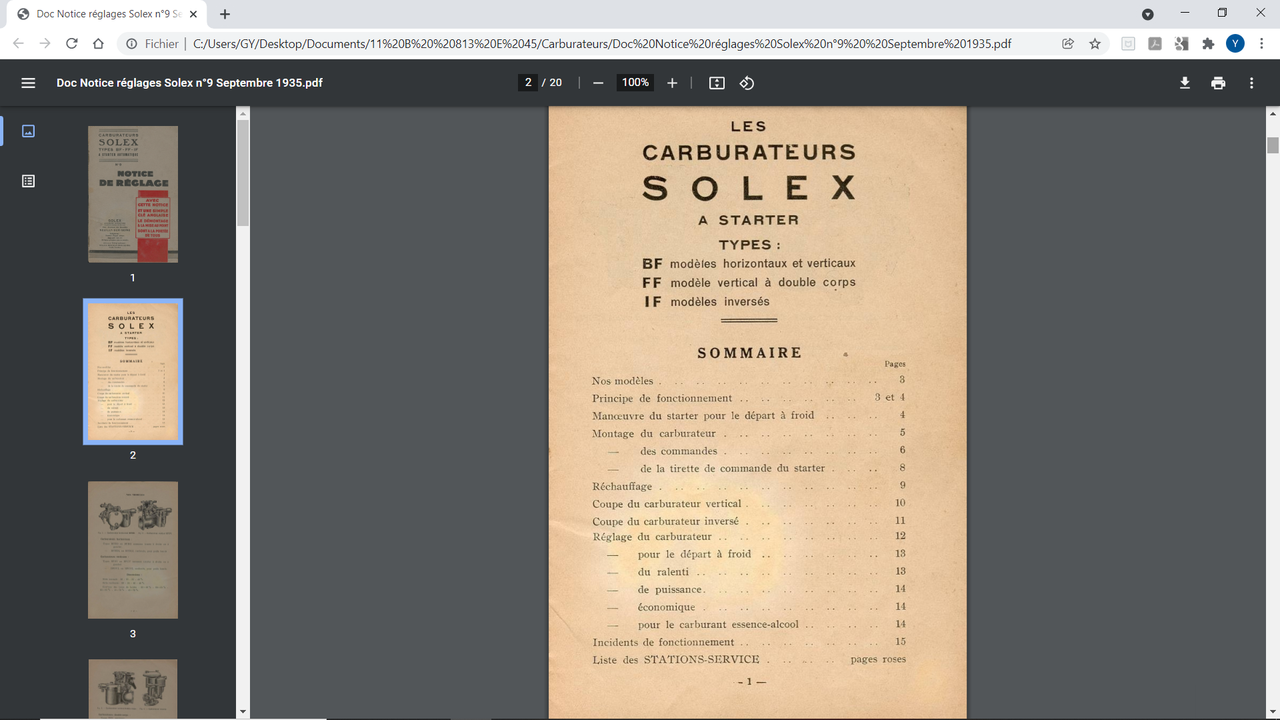Close the Doc Notice réglages Solex tab

coord(195,14)
